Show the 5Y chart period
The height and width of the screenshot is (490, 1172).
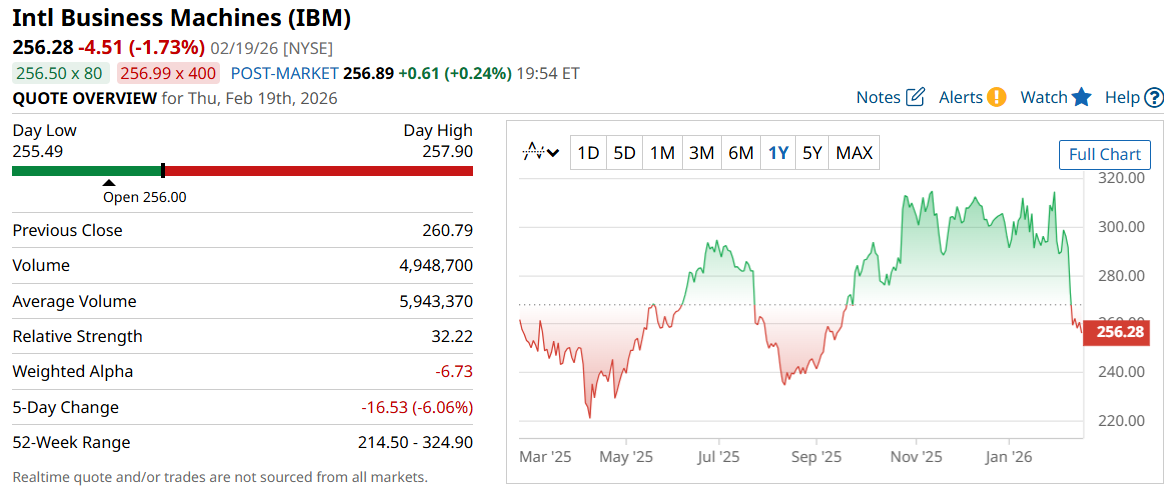coord(812,153)
